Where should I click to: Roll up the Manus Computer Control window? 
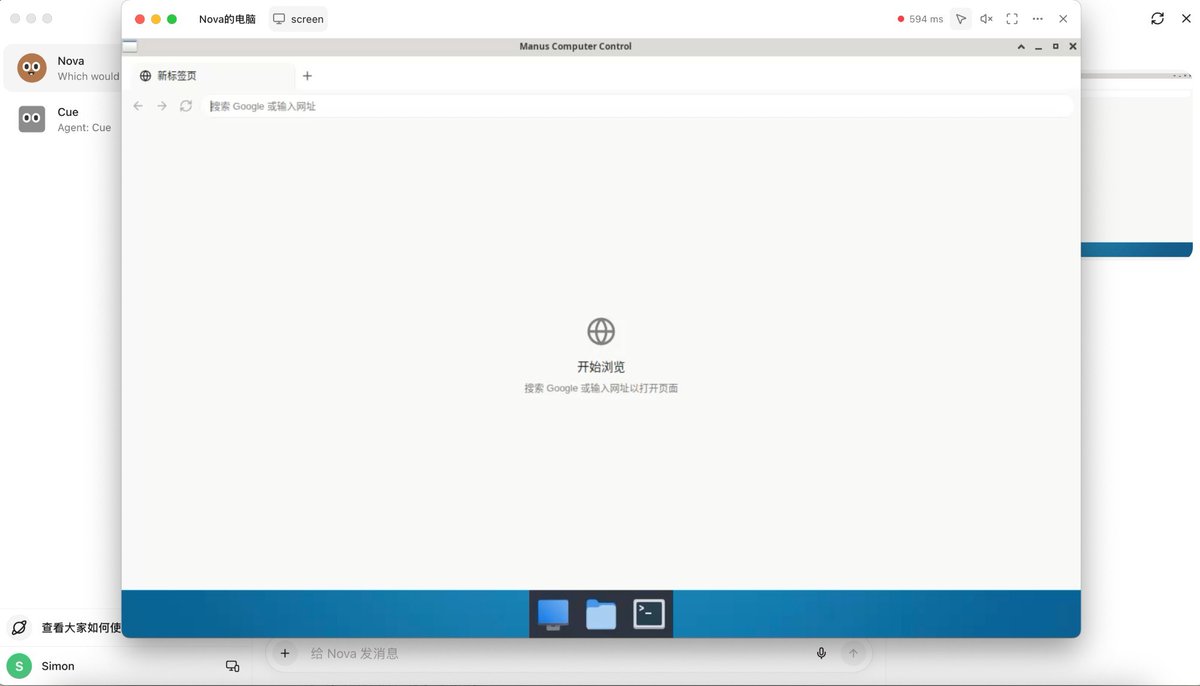coord(1021,46)
